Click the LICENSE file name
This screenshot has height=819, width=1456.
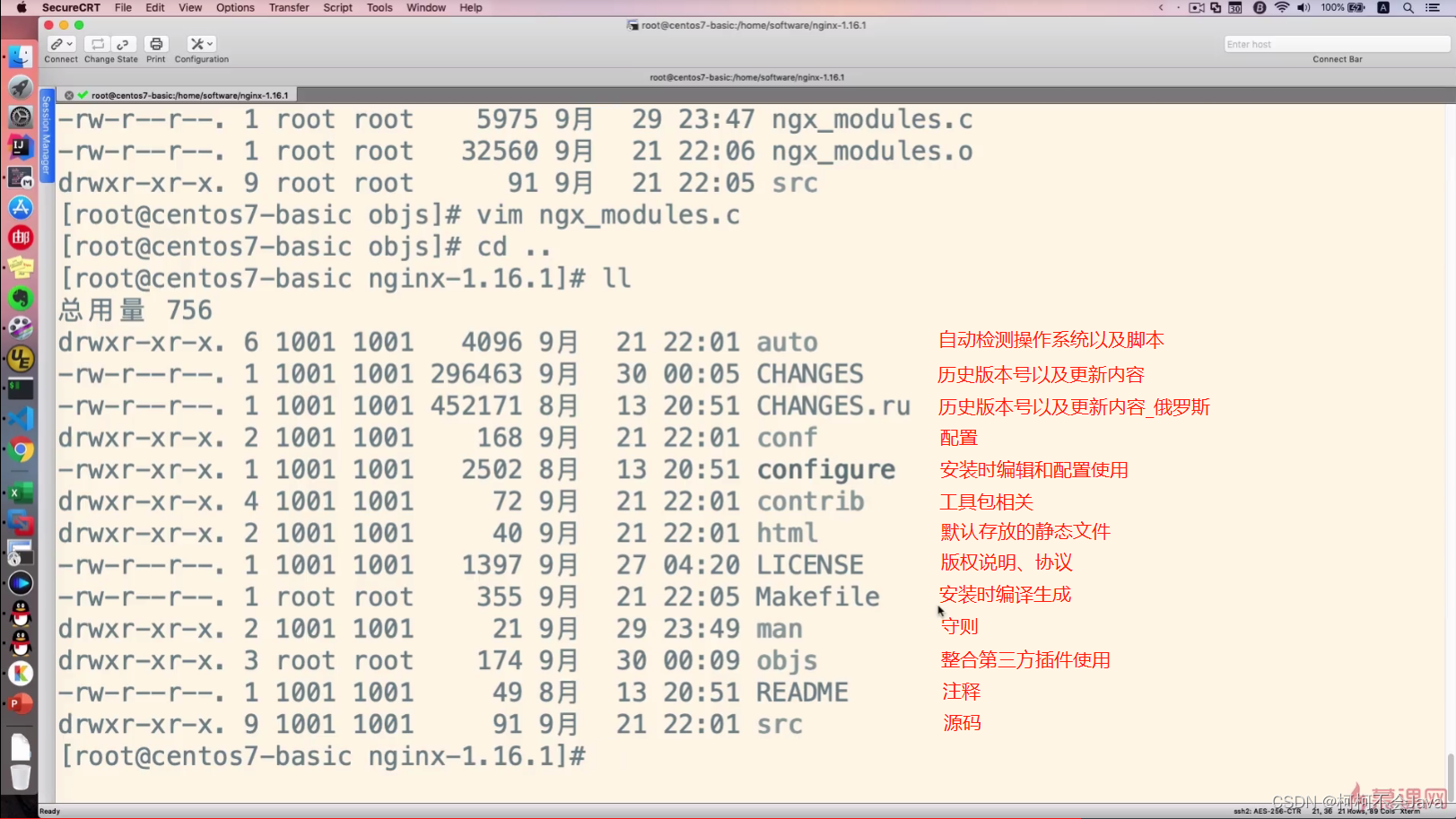810,565
